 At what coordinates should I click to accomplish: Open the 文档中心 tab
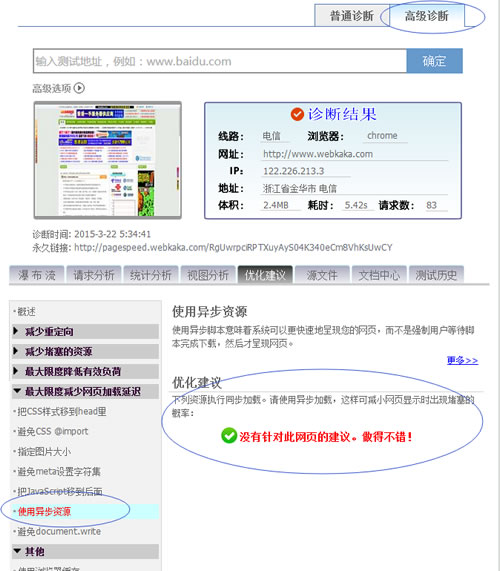(379, 275)
